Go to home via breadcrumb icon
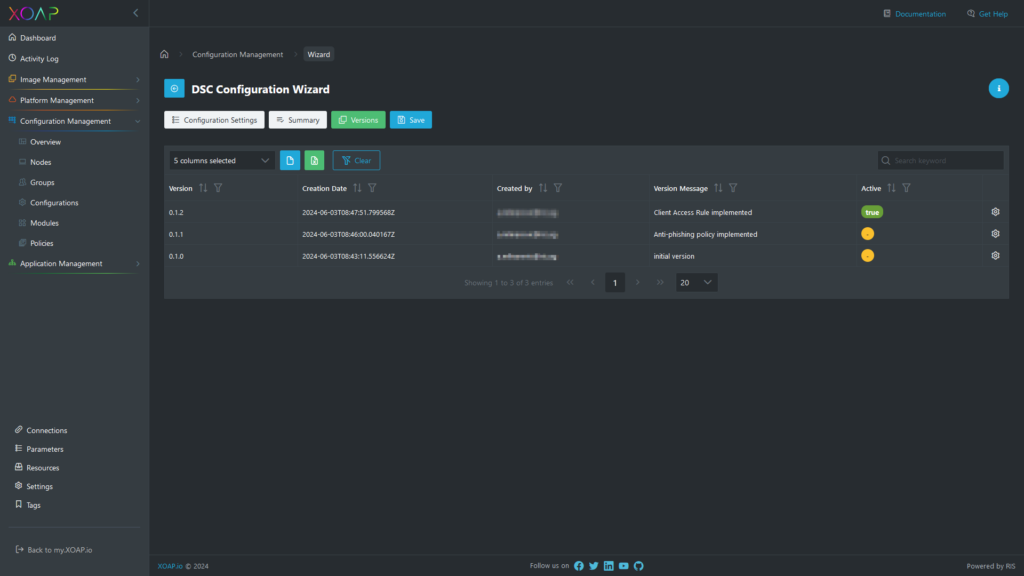Image resolution: width=1024 pixels, height=576 pixels. [165, 54]
